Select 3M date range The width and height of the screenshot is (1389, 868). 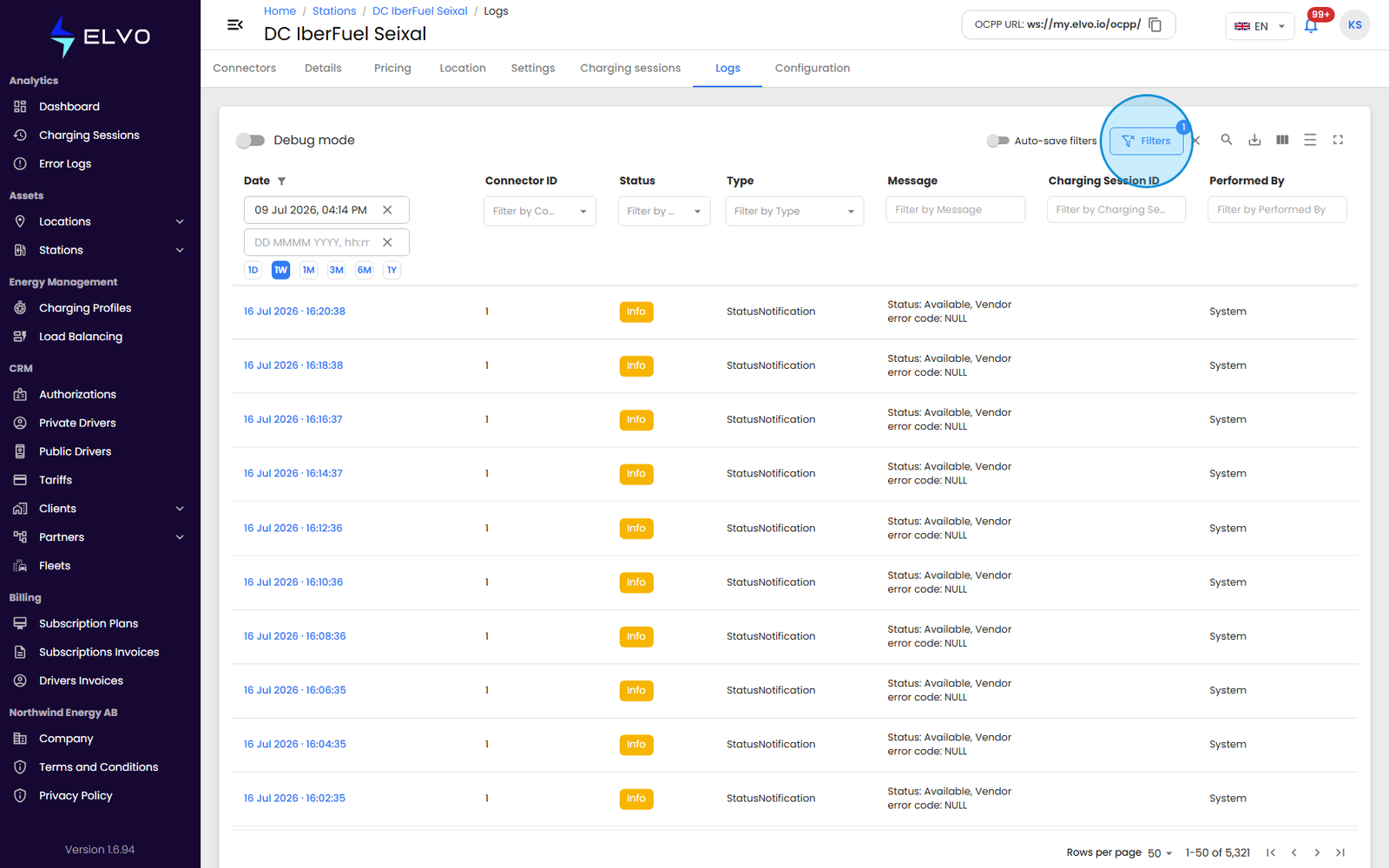336,270
